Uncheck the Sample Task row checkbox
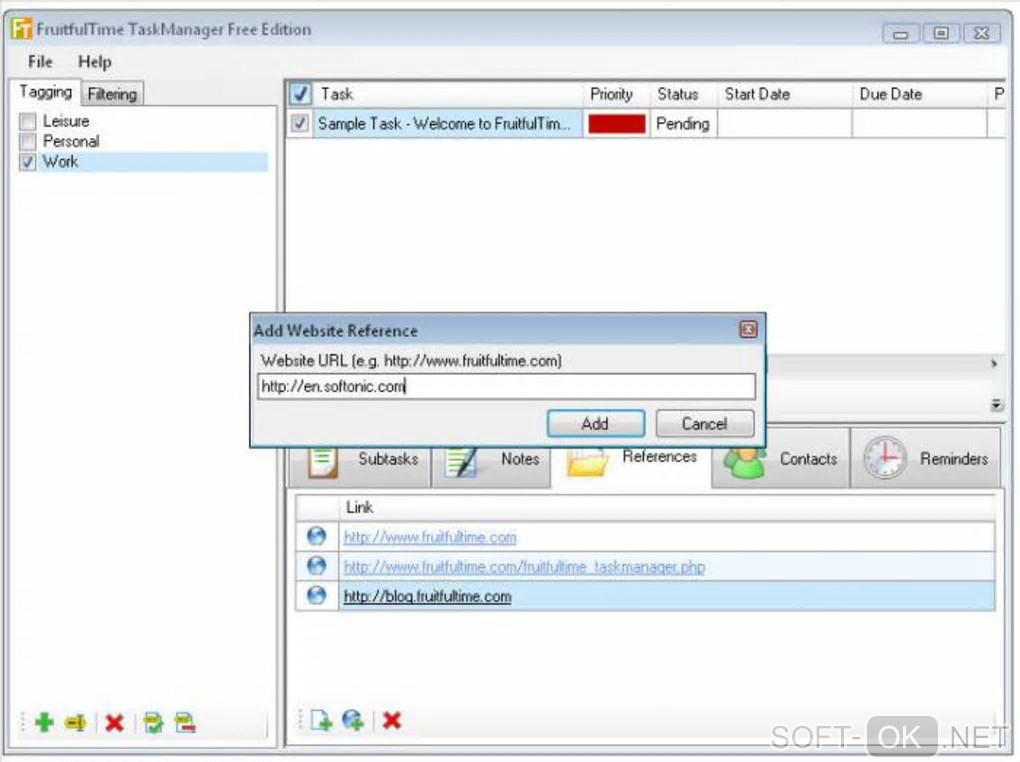Viewport: 1020px width, 762px height. point(300,123)
